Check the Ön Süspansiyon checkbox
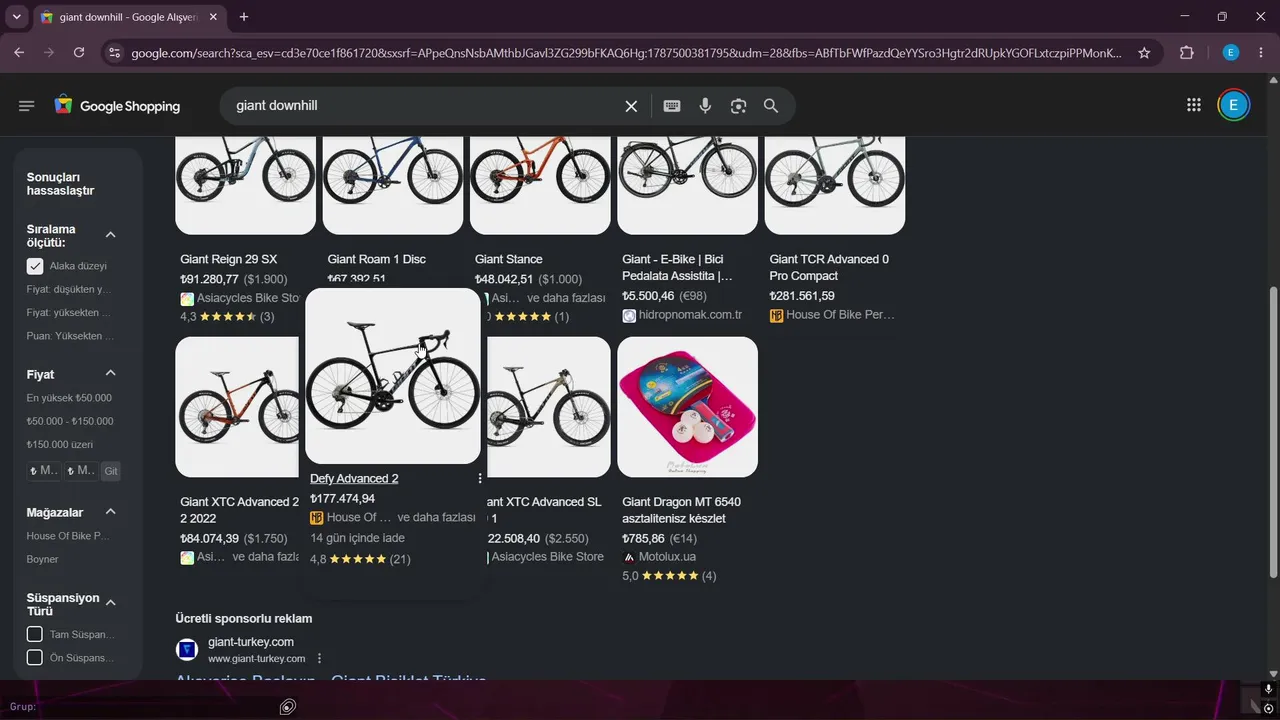1280x720 pixels. (x=35, y=658)
